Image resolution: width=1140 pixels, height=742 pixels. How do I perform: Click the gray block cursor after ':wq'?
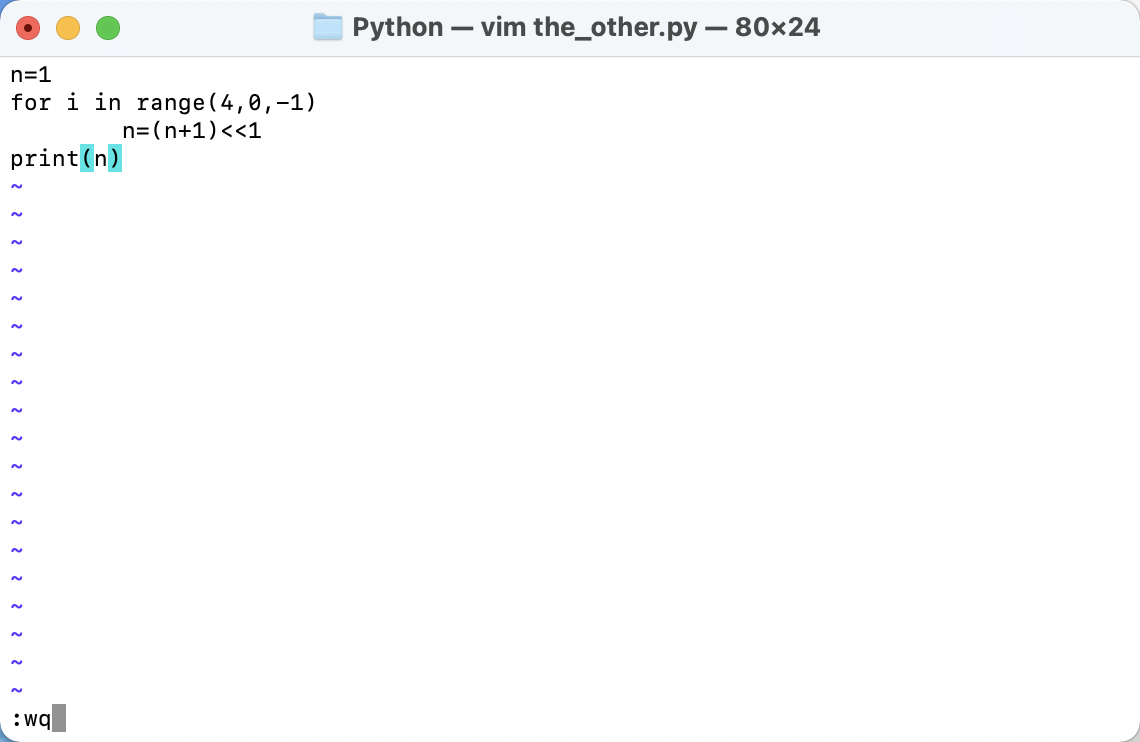pyautogui.click(x=59, y=718)
